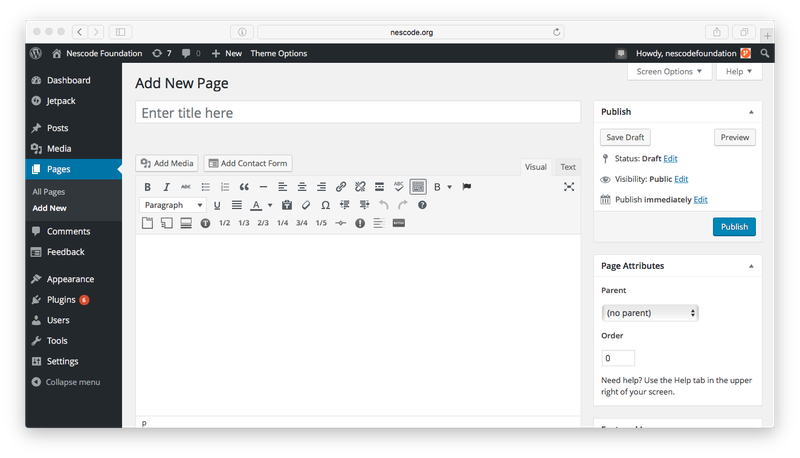Reload page in browser address bar
Screen dimensions: 800x458
point(557,32)
